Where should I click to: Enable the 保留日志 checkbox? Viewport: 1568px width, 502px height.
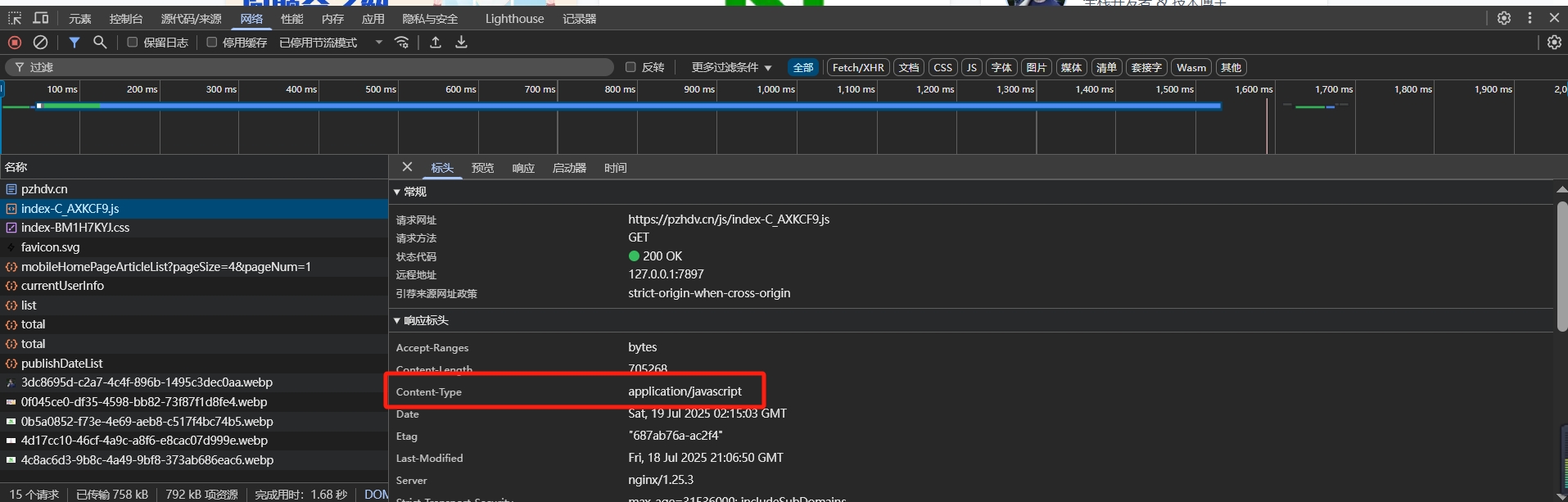click(x=132, y=43)
